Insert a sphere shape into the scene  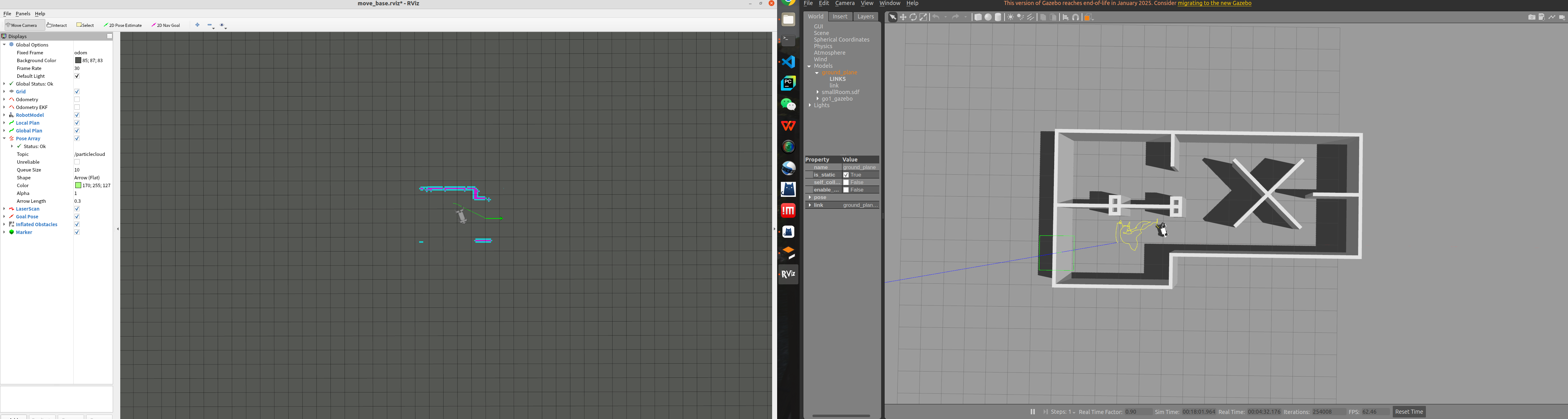point(988,17)
